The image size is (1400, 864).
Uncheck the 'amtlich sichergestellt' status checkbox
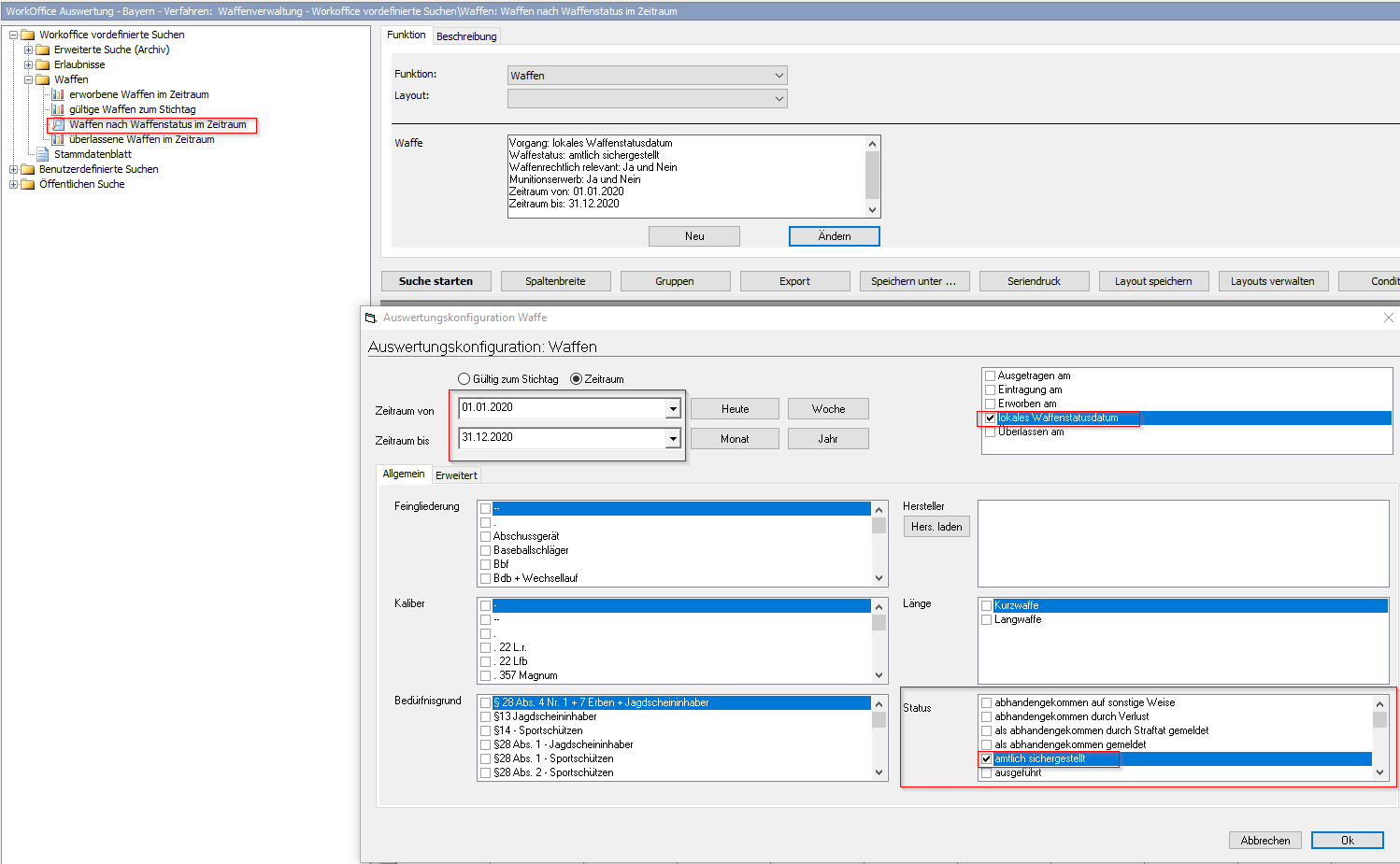pyautogui.click(x=986, y=759)
